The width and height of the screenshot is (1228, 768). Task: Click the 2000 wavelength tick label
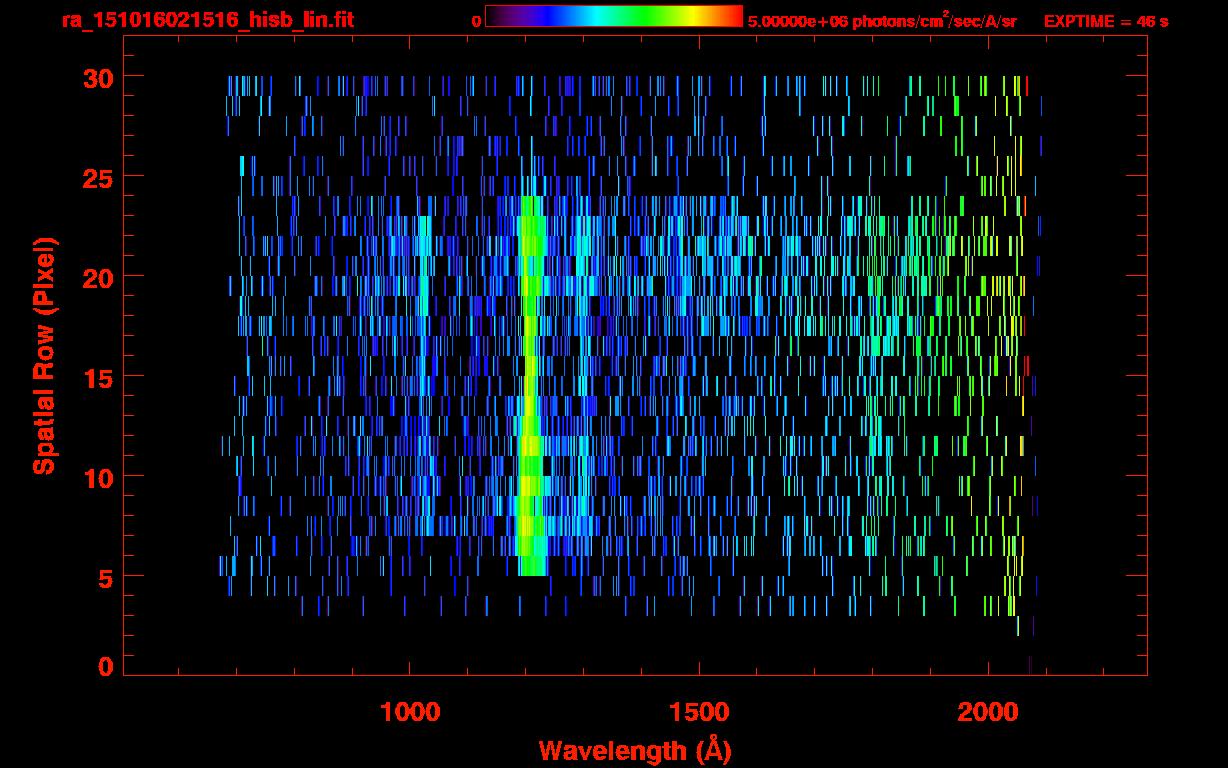click(x=988, y=711)
